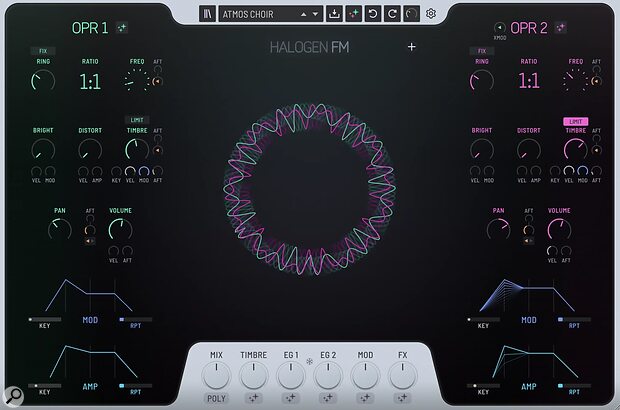Click the OPR 2 MOD envelope graph
Viewport: 620px width, 410px height.
click(x=528, y=295)
